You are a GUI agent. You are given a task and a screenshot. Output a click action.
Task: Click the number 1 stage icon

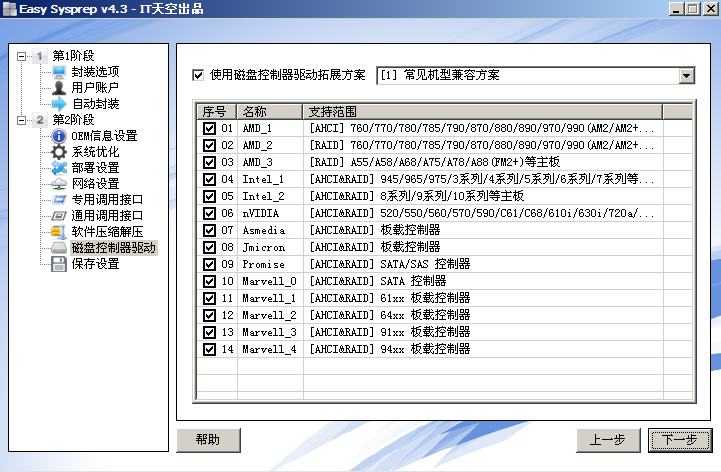coord(40,56)
